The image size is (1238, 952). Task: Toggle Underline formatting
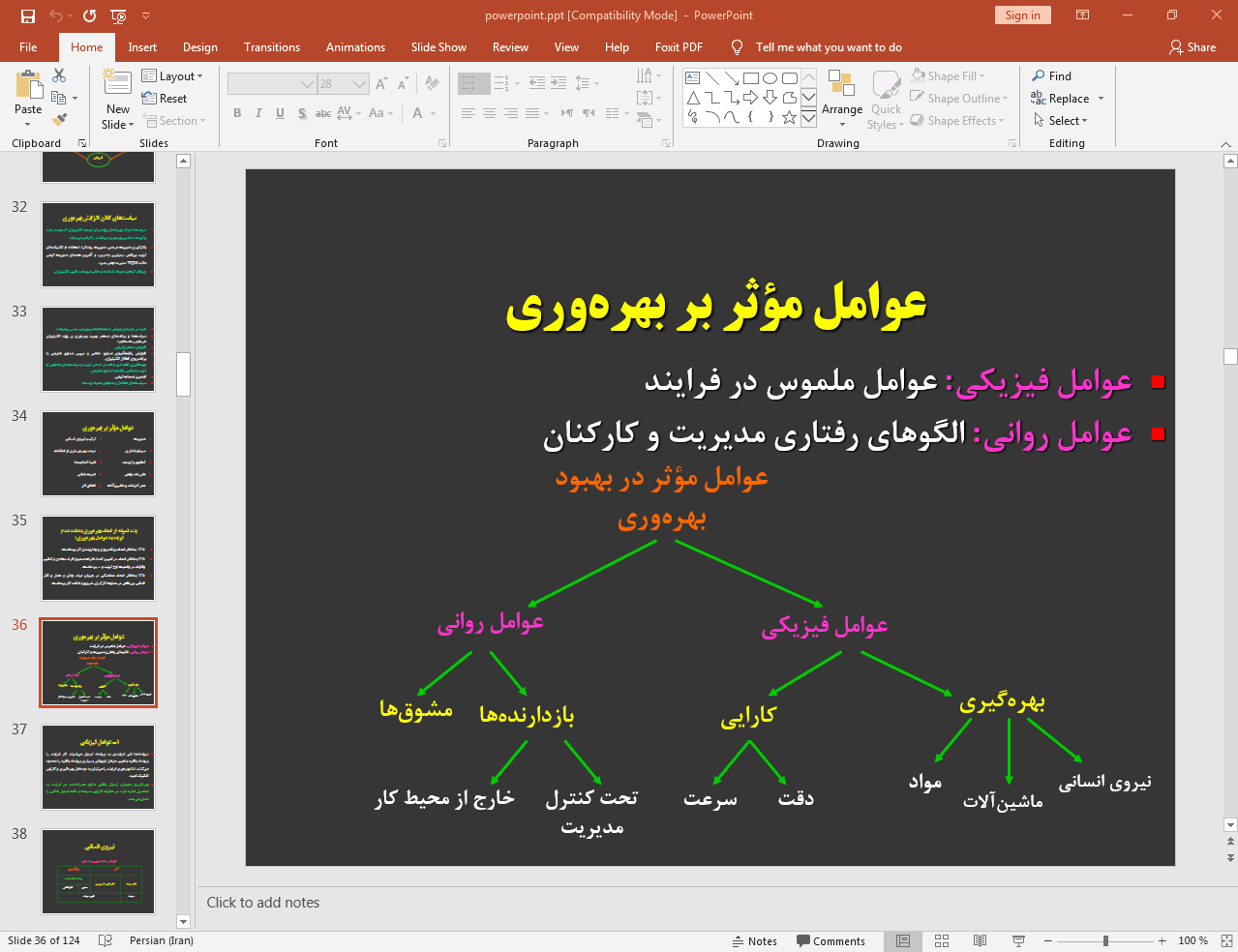tap(280, 113)
